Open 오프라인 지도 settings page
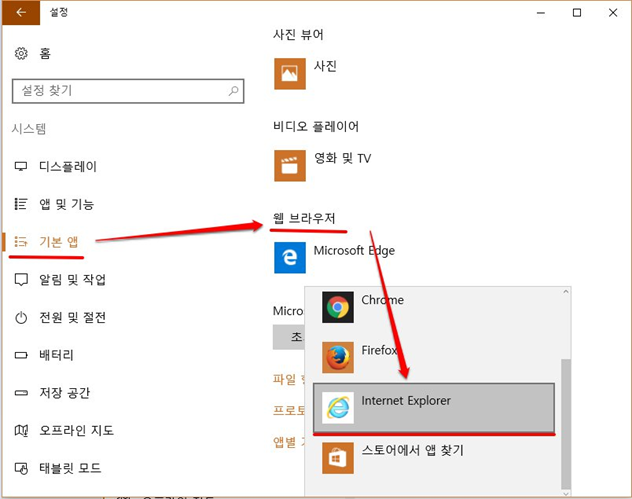Image resolution: width=632 pixels, height=499 pixels. coord(77,430)
